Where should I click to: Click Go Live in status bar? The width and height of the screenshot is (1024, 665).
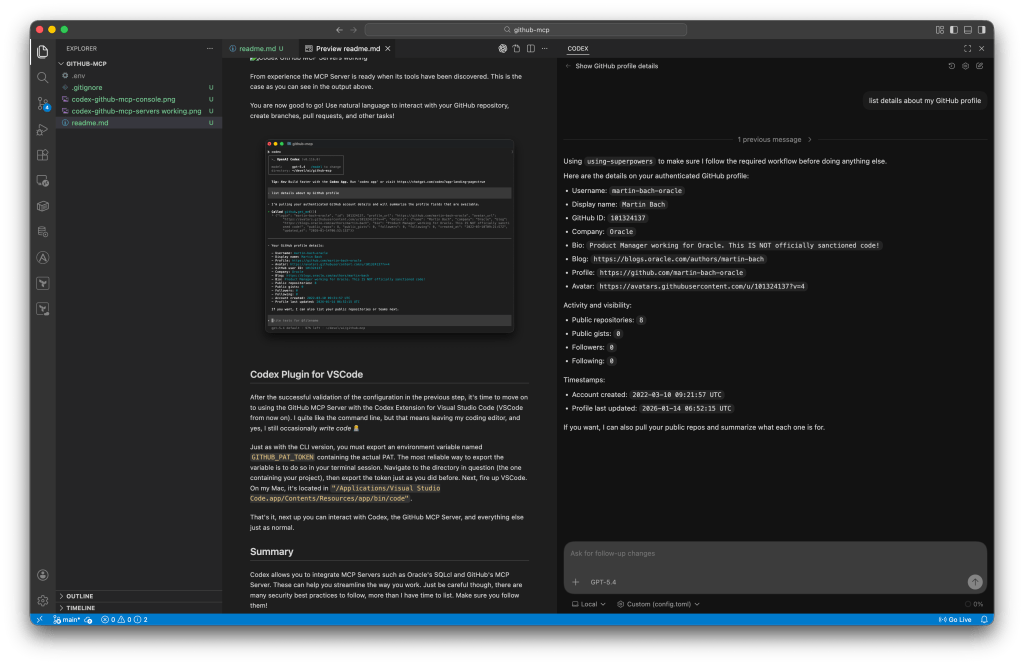(x=954, y=620)
